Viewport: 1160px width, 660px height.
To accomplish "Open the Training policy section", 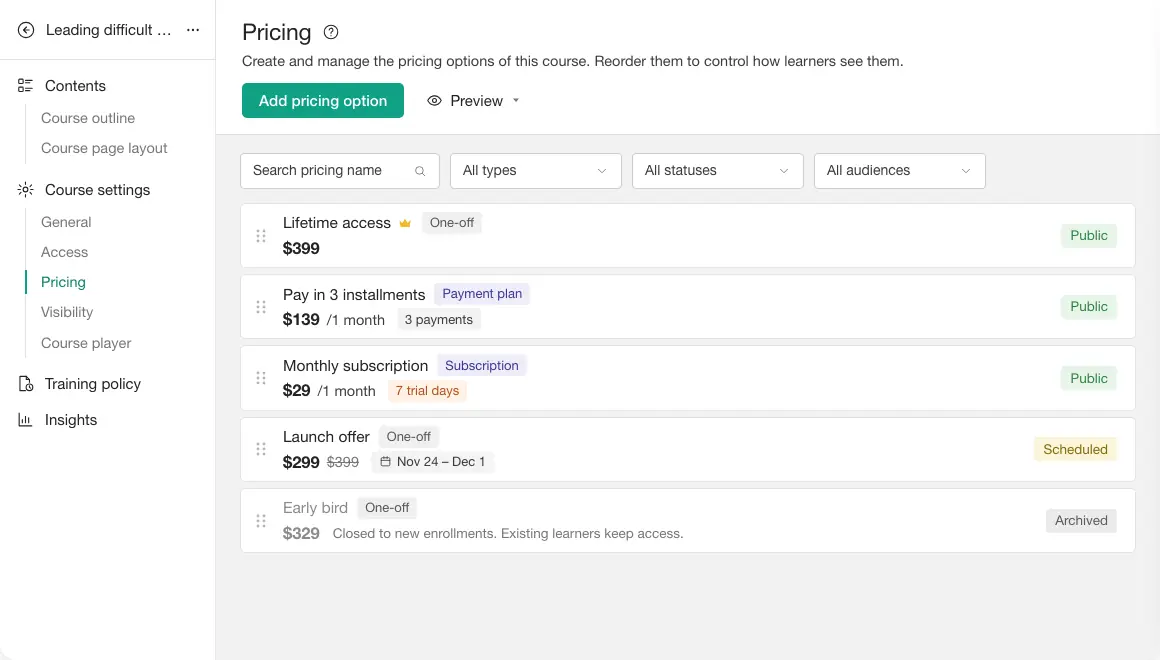I will tap(92, 384).
